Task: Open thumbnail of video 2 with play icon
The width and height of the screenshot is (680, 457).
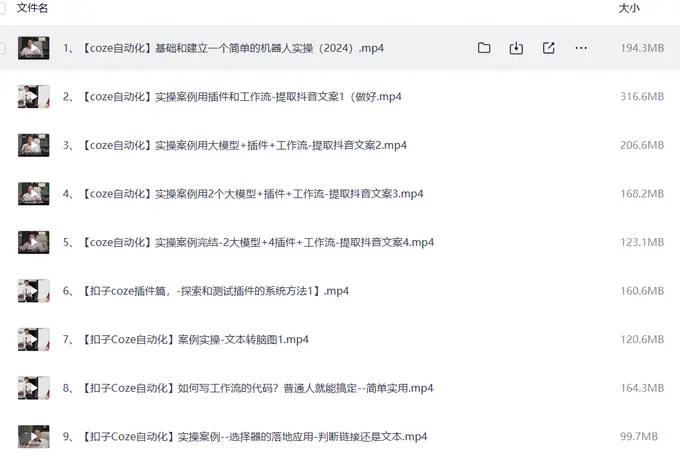Action: coord(33,97)
